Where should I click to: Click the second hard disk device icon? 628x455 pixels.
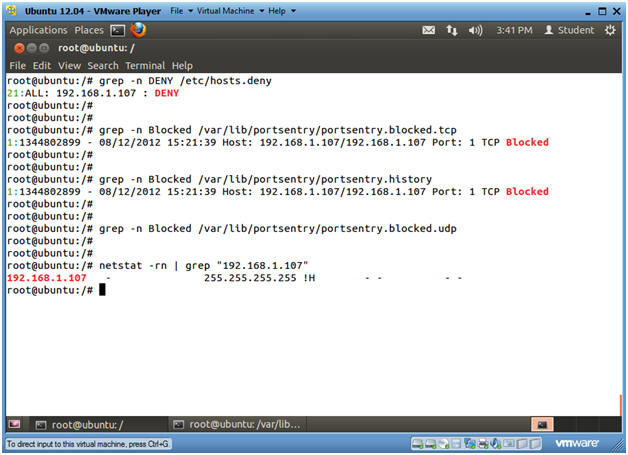tap(431, 444)
